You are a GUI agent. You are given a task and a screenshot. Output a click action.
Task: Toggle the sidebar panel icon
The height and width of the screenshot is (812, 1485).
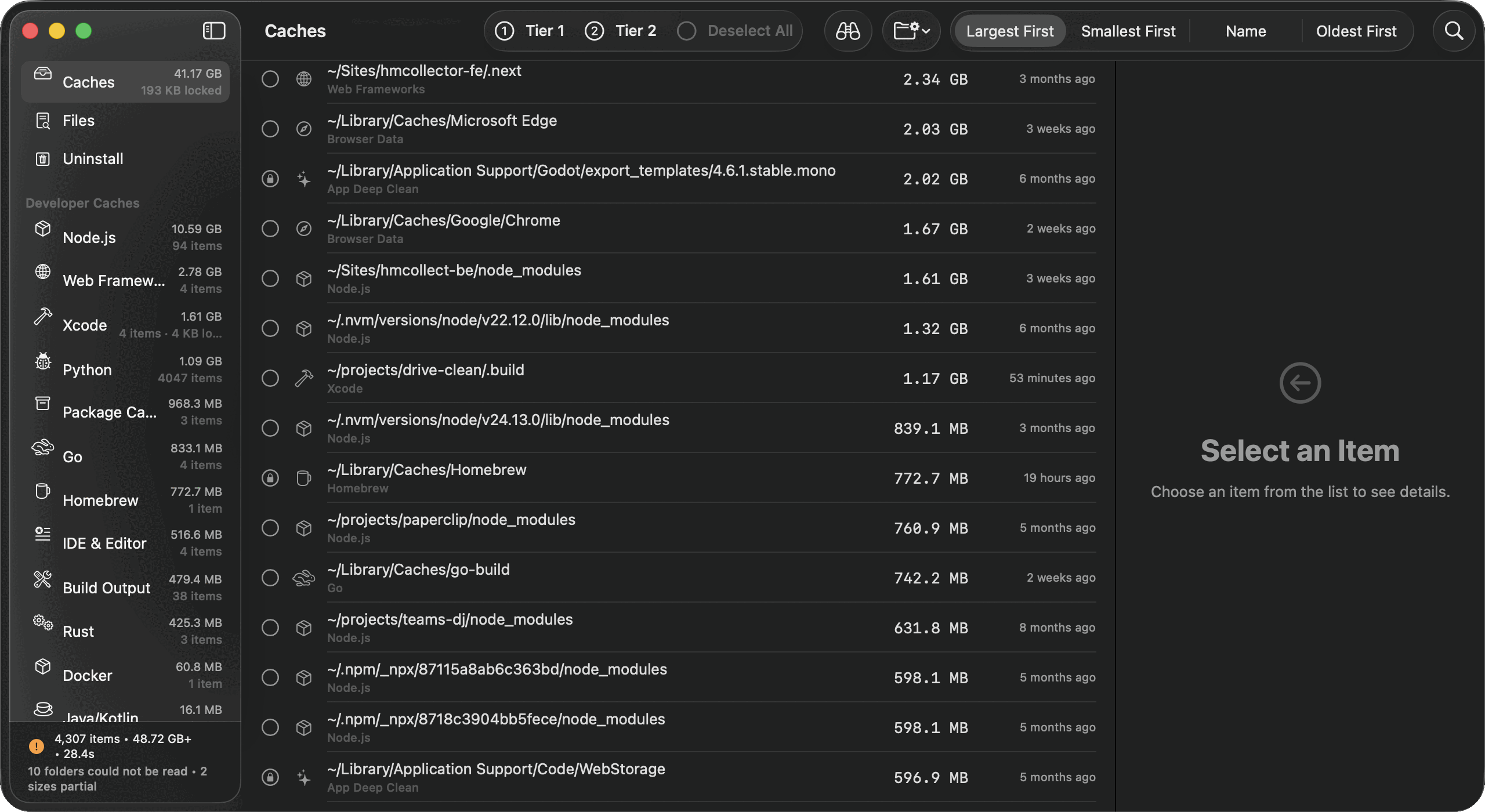tap(214, 31)
